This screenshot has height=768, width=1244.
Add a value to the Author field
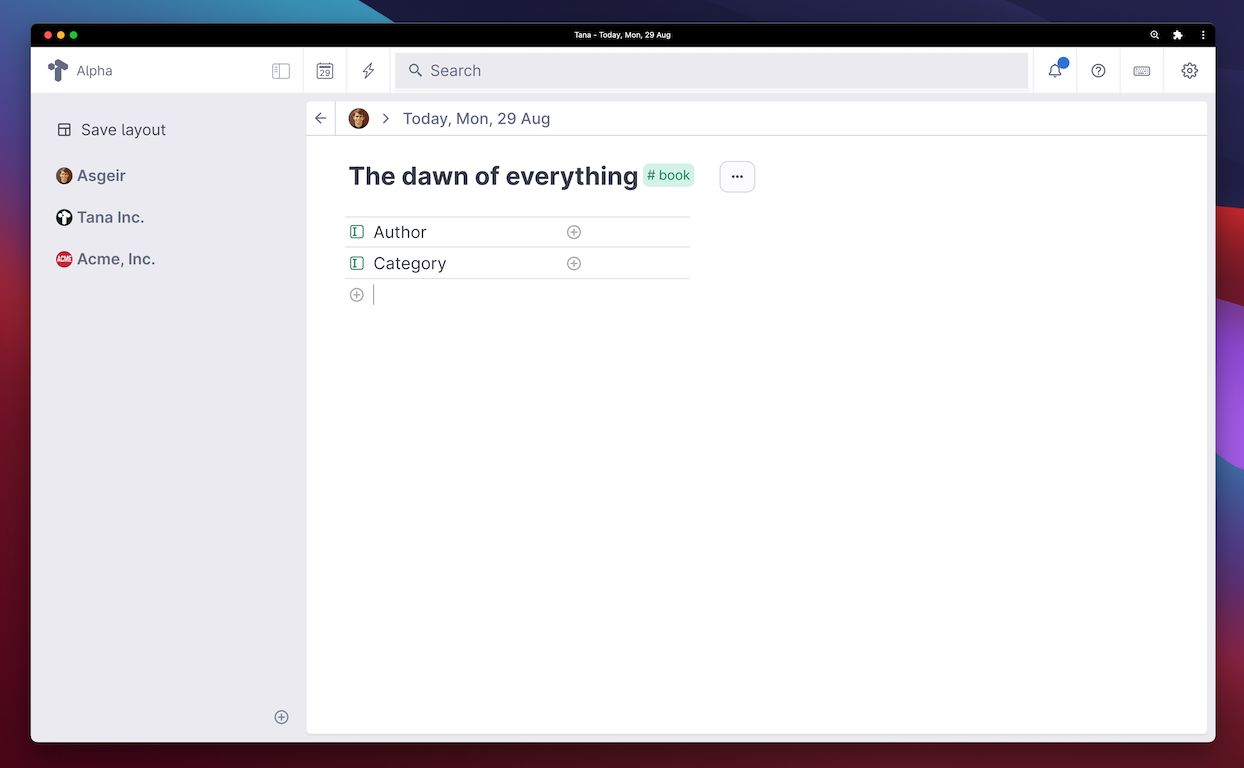[574, 232]
